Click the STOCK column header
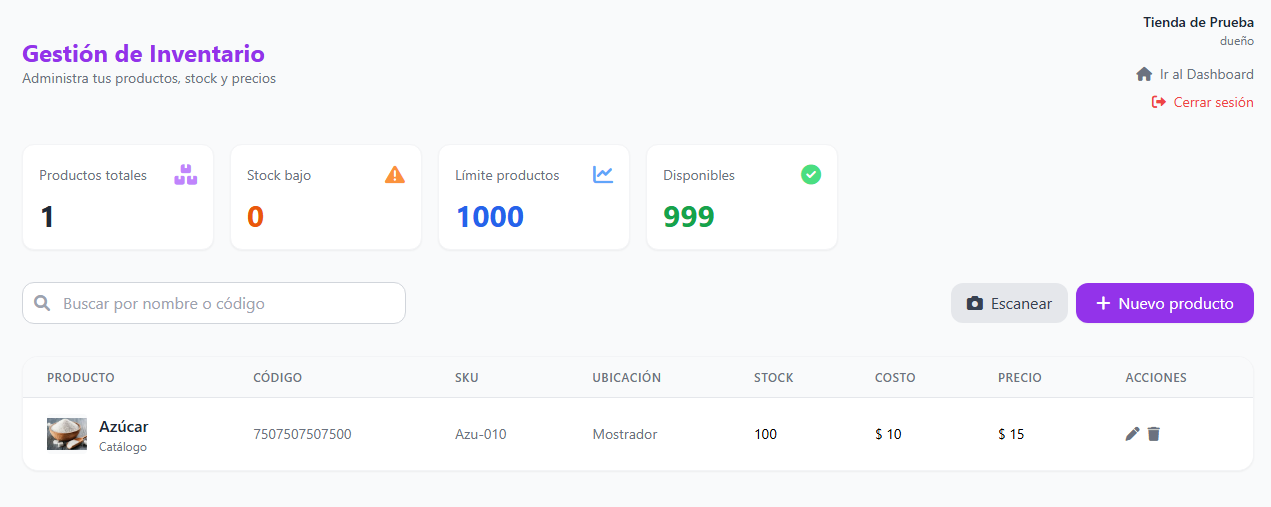The image size is (1271, 507). coord(774,378)
